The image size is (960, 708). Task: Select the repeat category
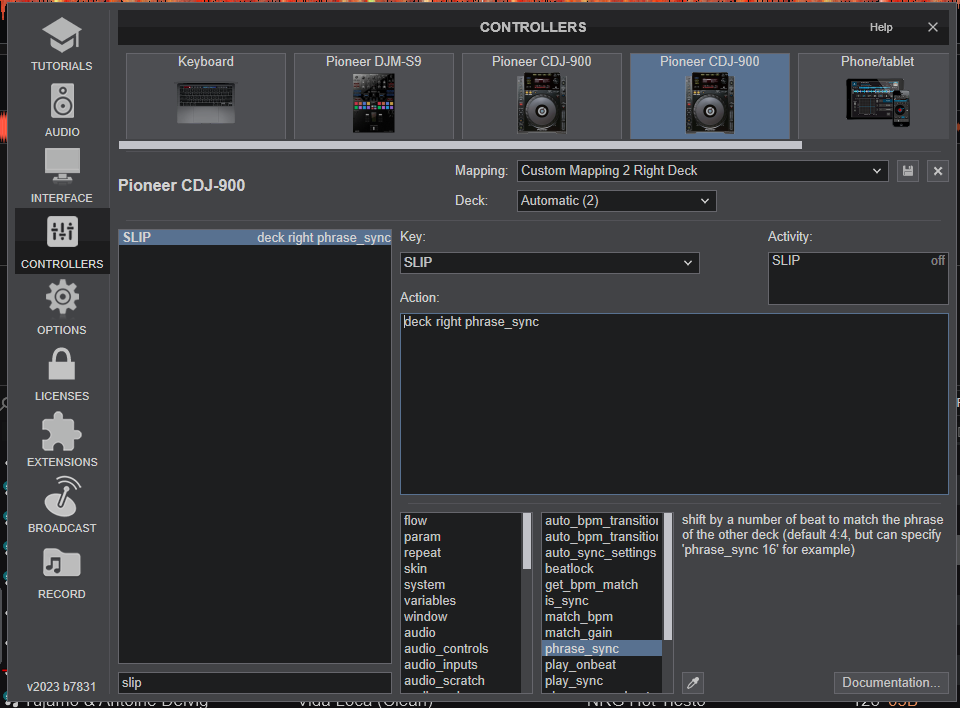[x=462, y=552]
